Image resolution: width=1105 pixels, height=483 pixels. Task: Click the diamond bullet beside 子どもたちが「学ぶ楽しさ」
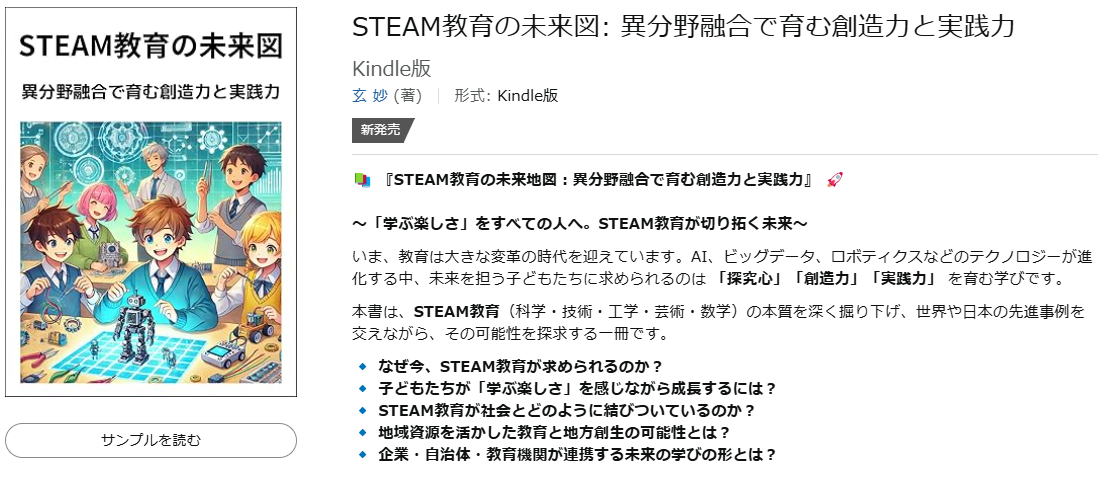pos(362,388)
